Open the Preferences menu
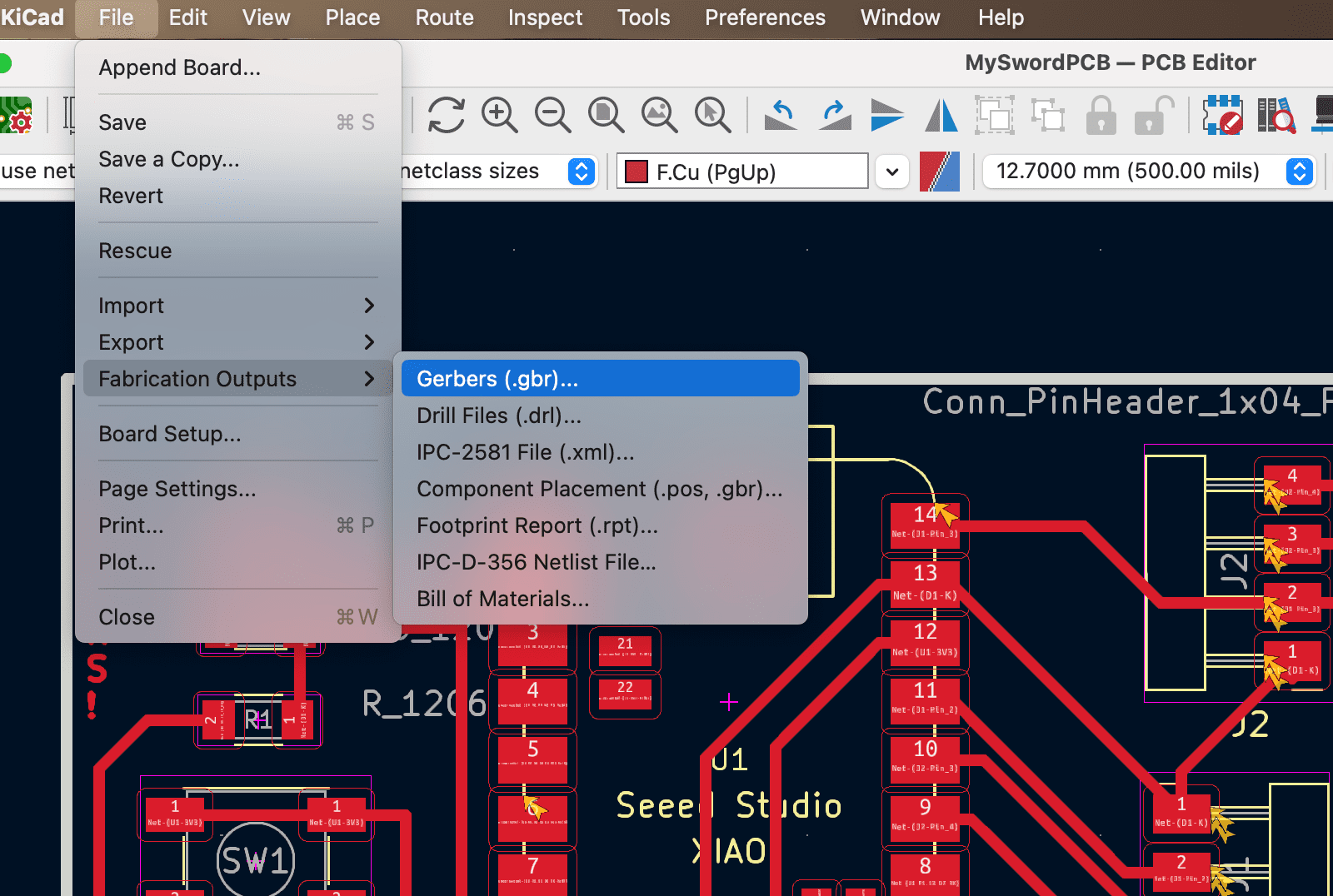 coord(765,17)
